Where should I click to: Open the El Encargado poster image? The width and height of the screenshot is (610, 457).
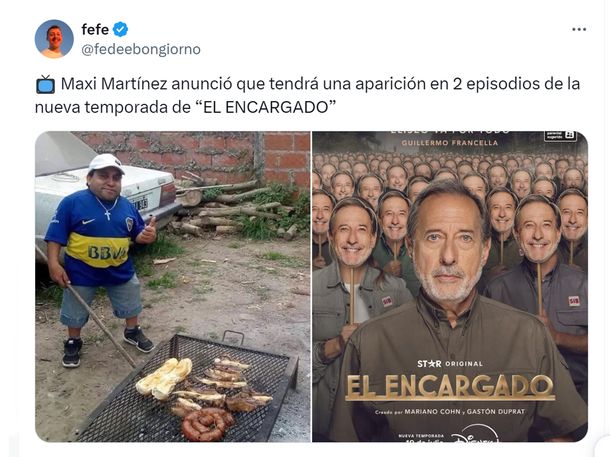click(450, 287)
